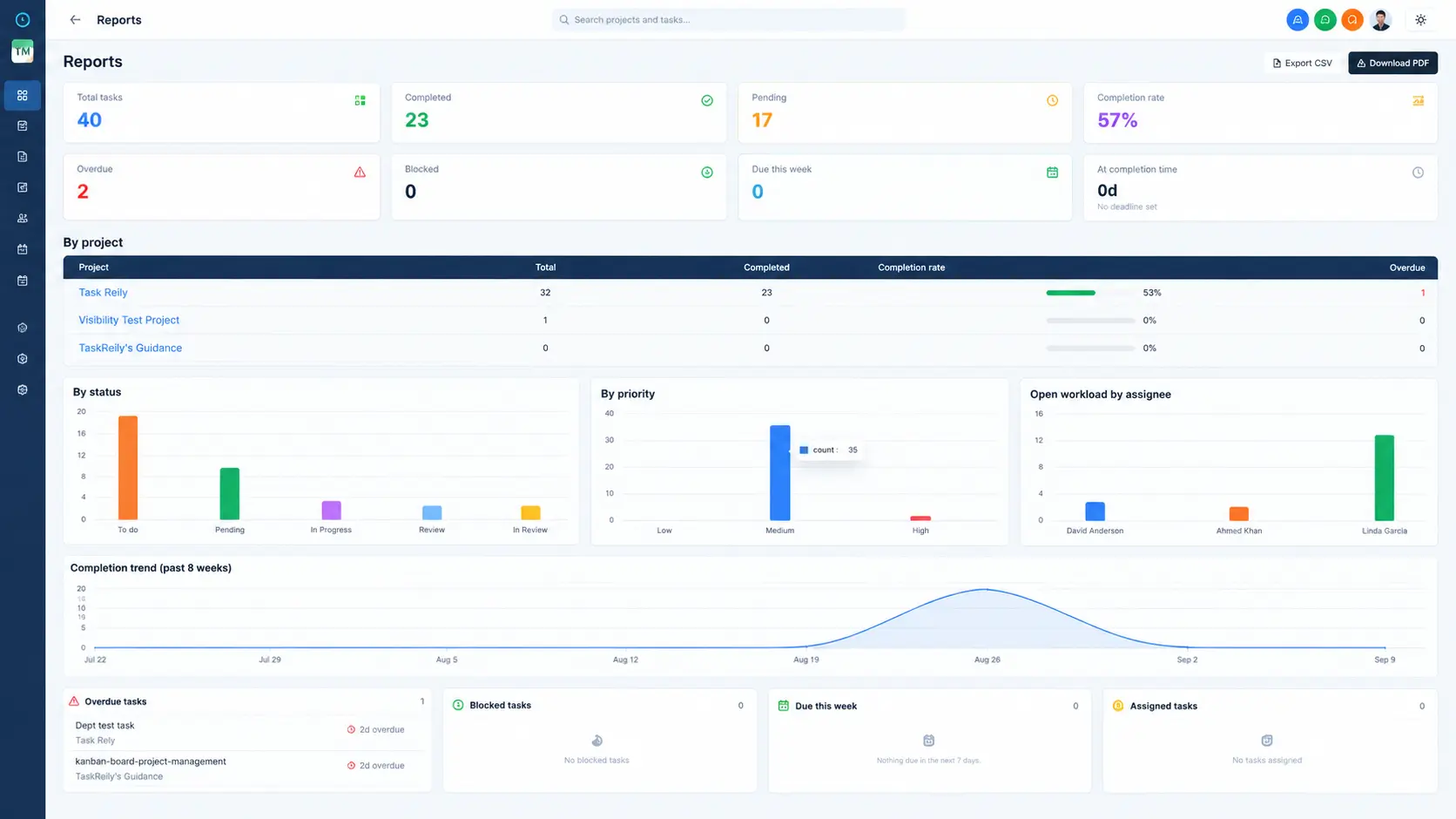Click the clock icon on Pending card
The height and width of the screenshot is (819, 1456).
(x=1052, y=101)
